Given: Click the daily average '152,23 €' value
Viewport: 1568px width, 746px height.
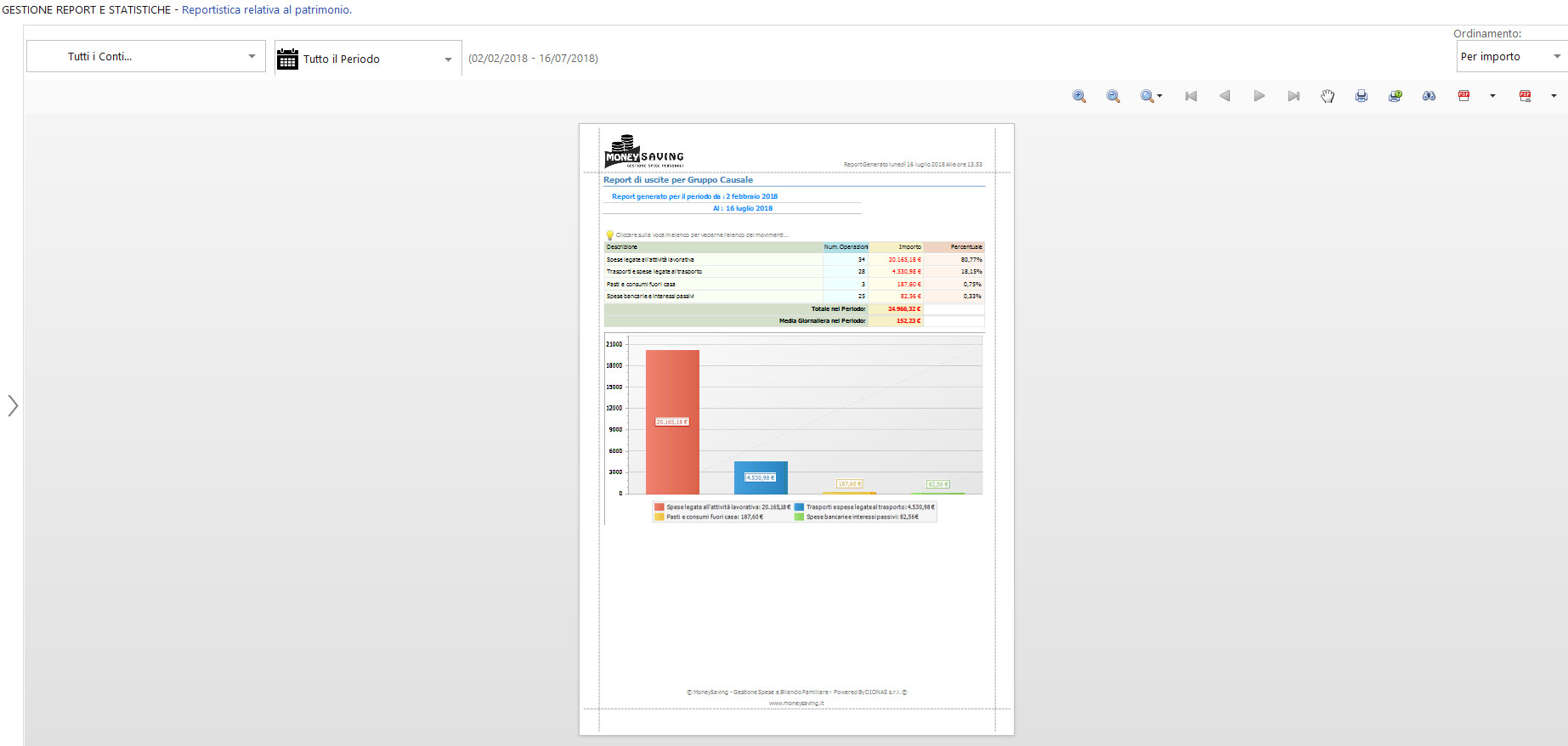Looking at the screenshot, I should click(909, 321).
